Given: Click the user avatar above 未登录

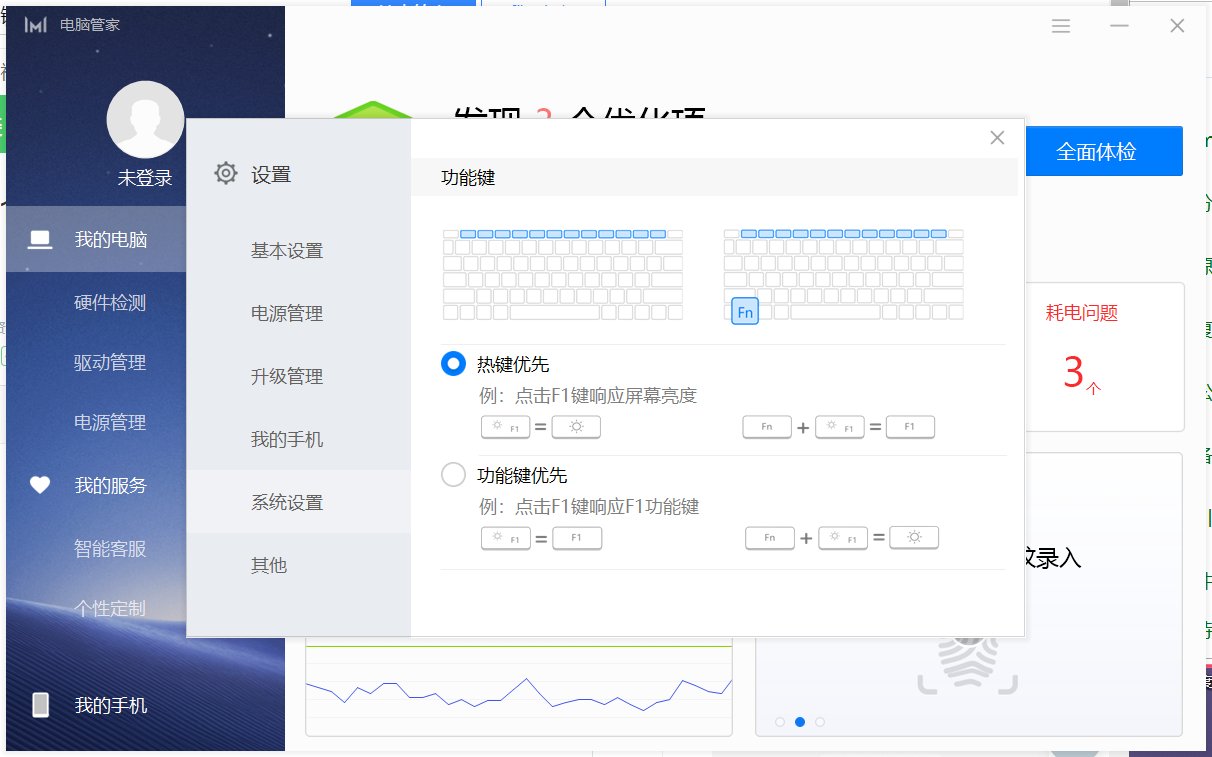Looking at the screenshot, I should [145, 118].
